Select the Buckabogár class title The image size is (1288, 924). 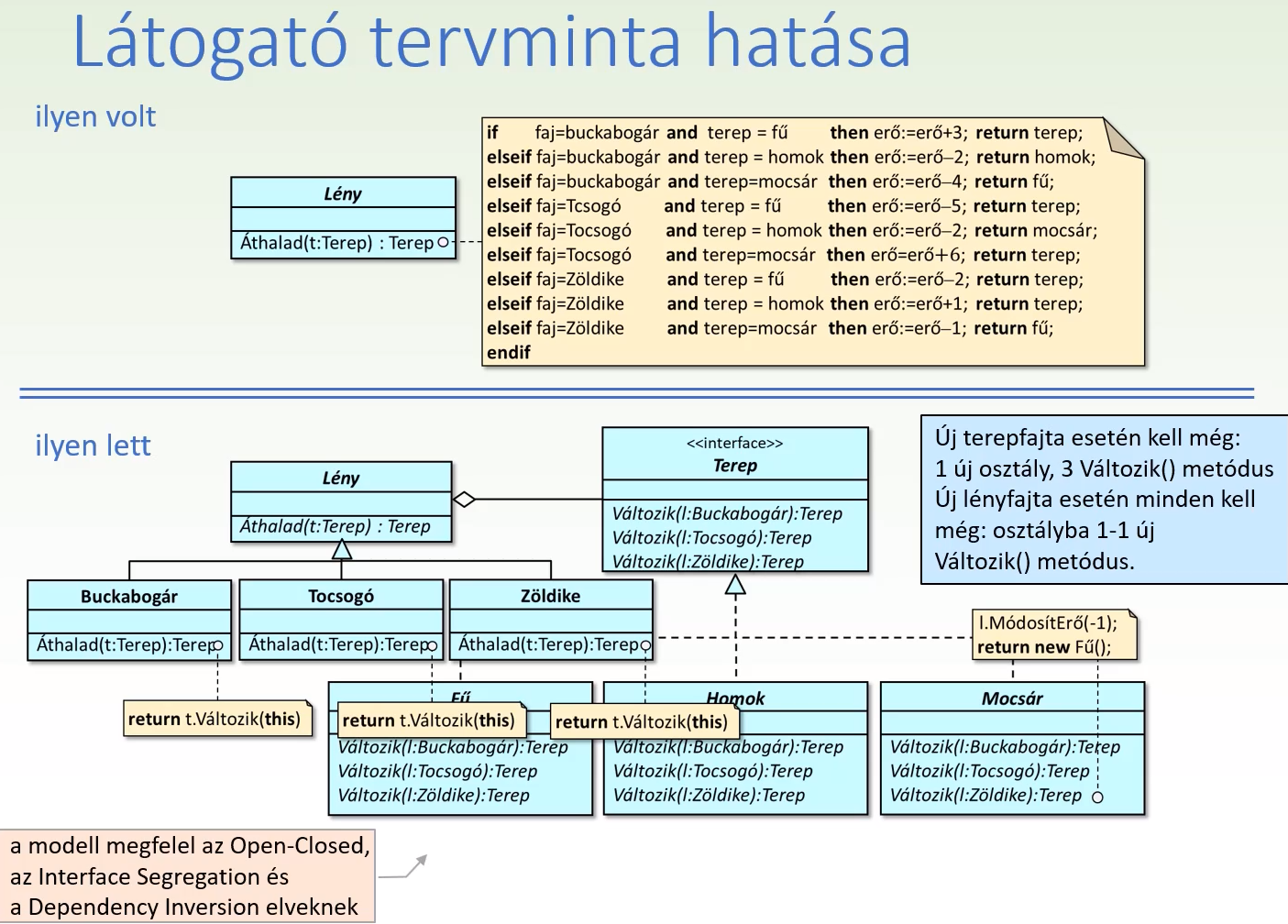(x=129, y=597)
